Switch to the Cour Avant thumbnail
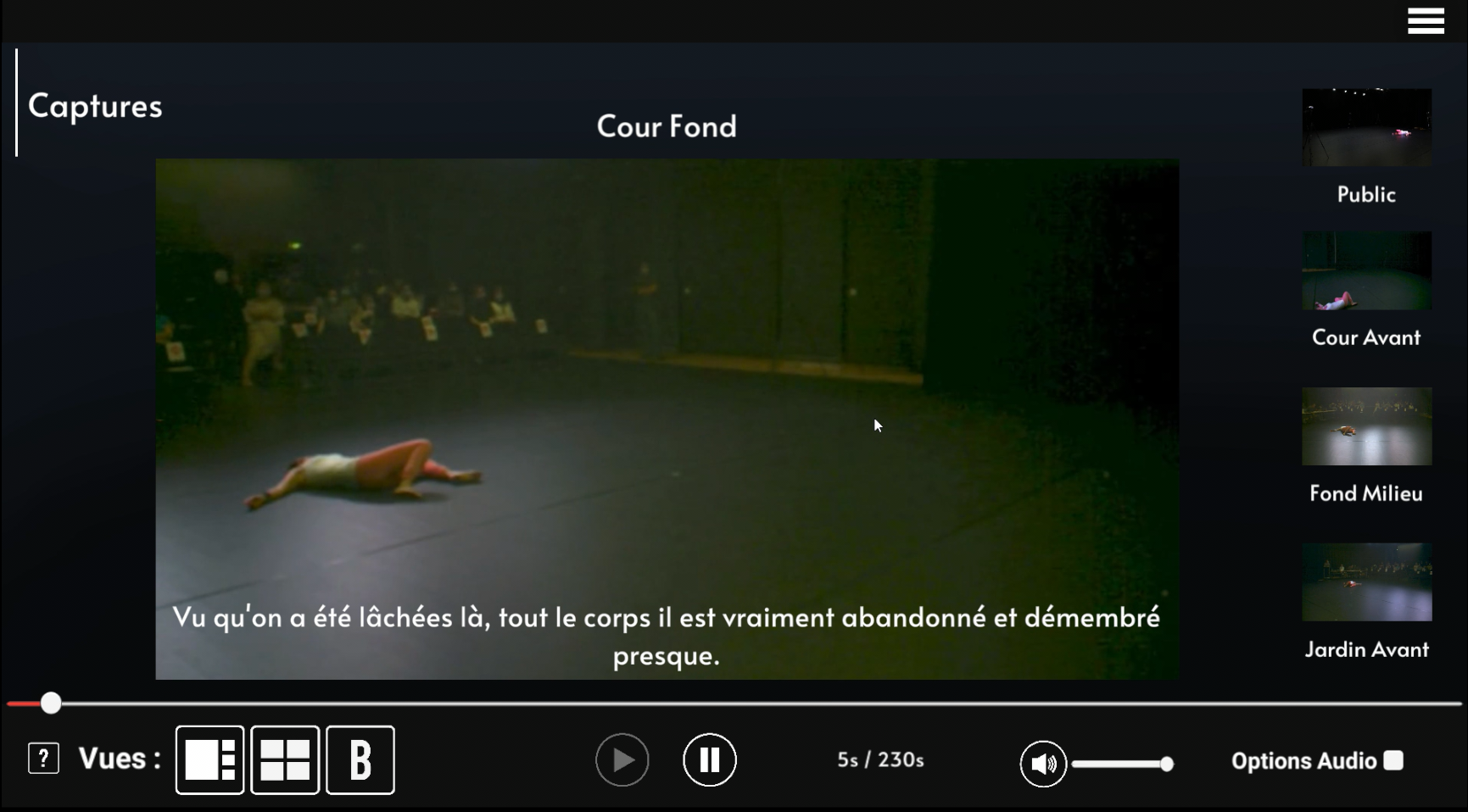This screenshot has height=812, width=1468. click(1367, 270)
